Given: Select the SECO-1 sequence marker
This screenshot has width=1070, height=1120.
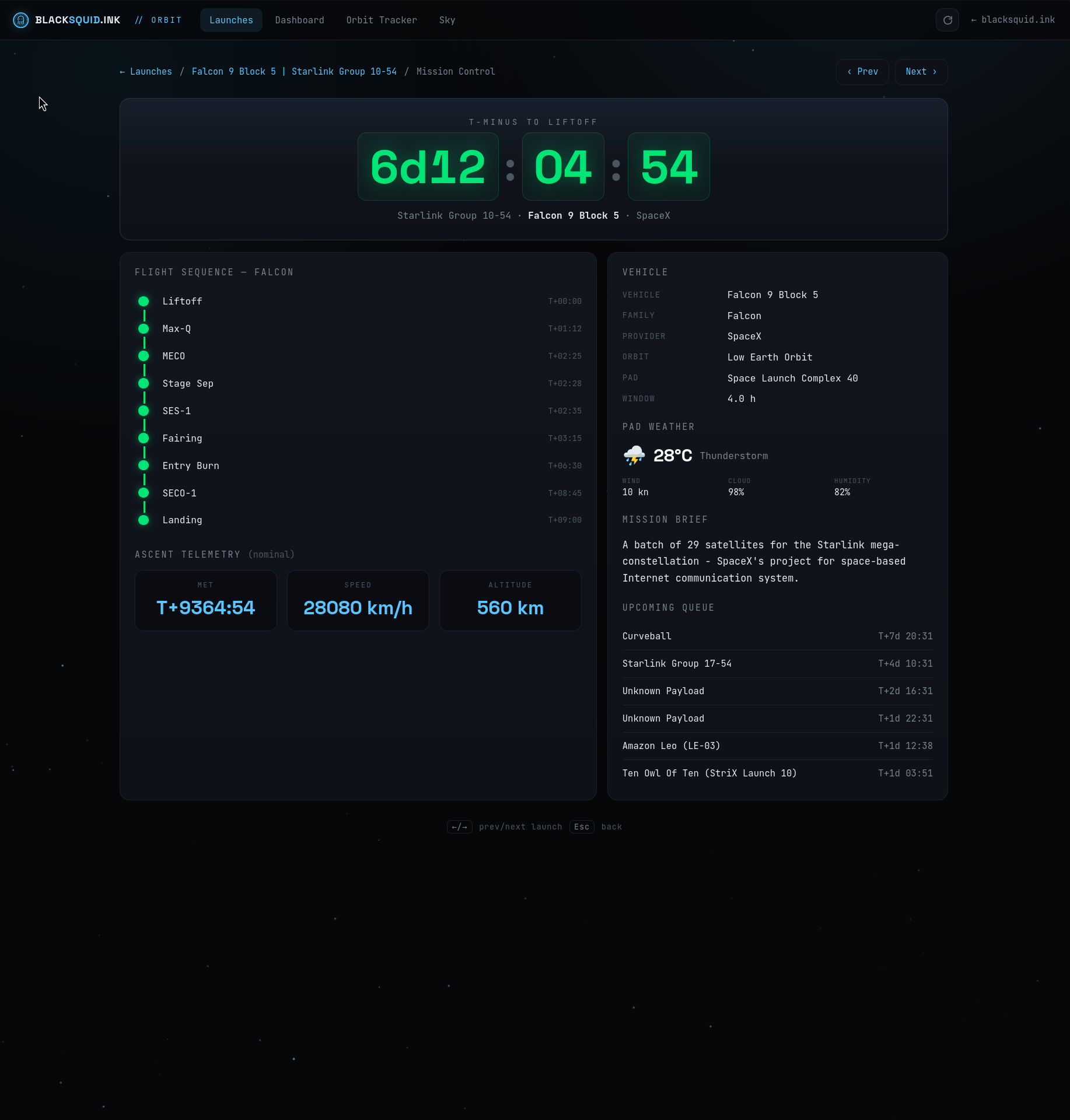Looking at the screenshot, I should coord(144,494).
